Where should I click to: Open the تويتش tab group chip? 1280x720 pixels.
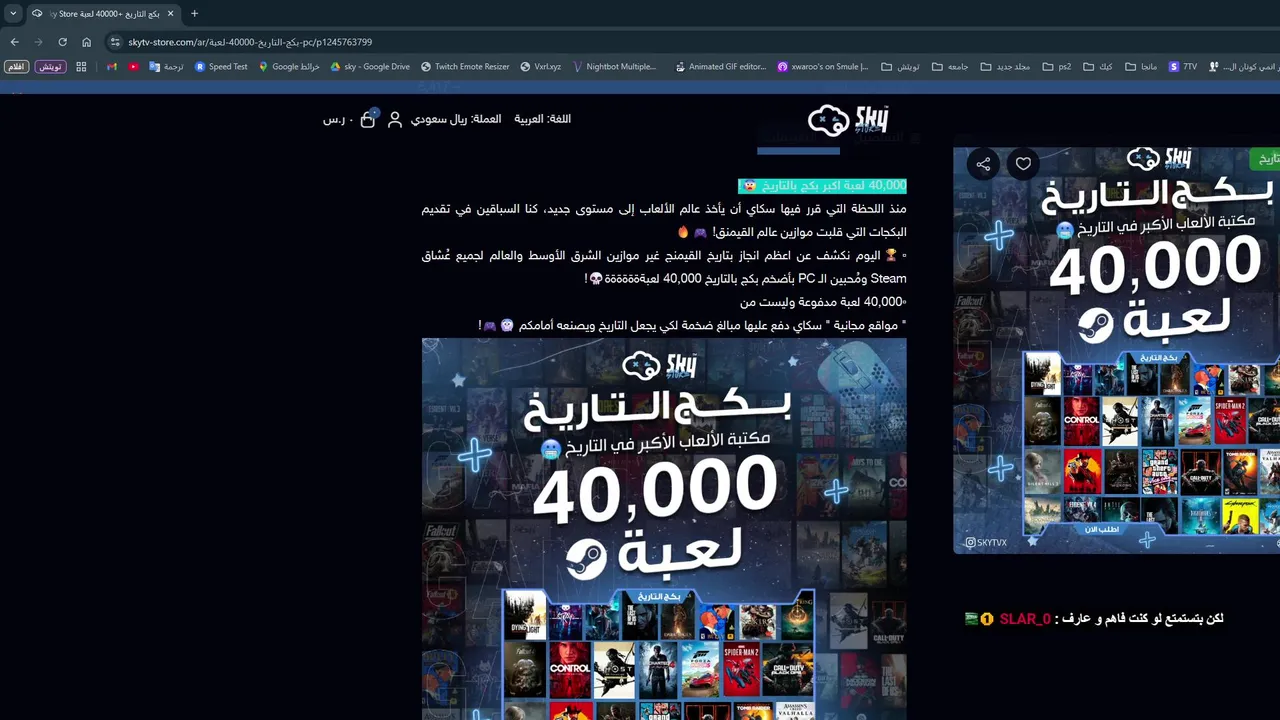click(x=51, y=67)
